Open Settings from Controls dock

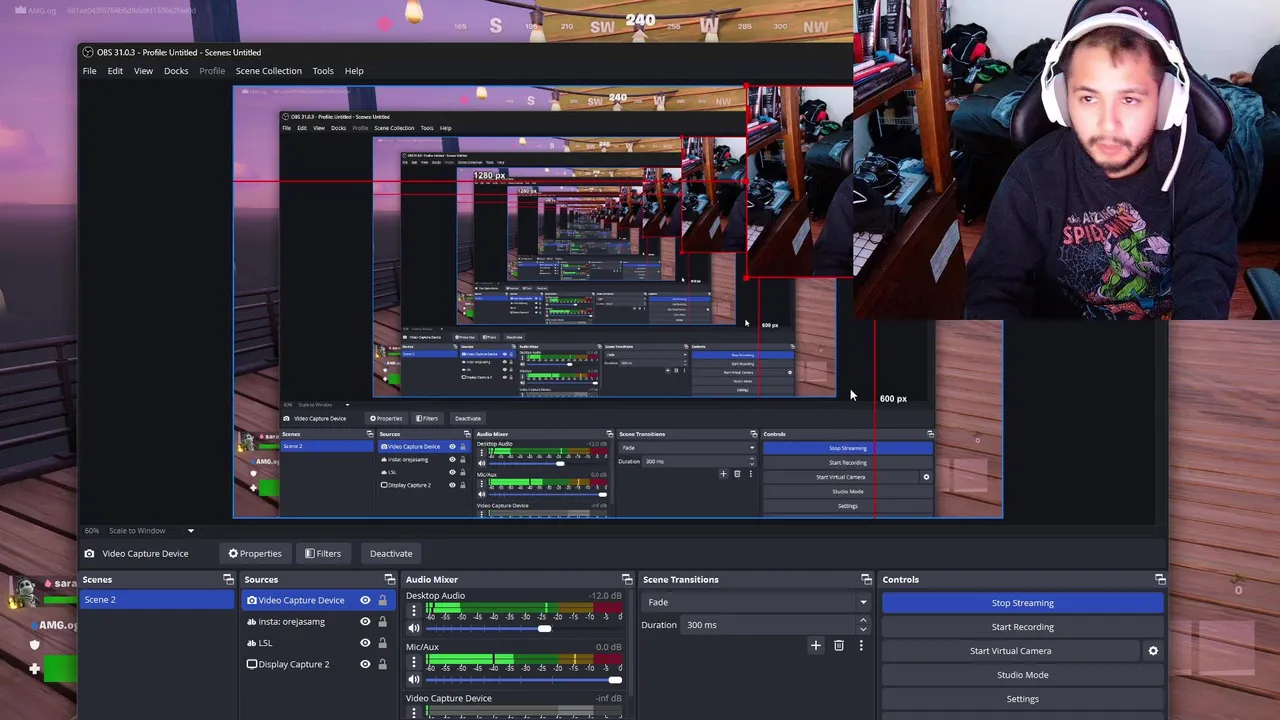tap(1023, 699)
